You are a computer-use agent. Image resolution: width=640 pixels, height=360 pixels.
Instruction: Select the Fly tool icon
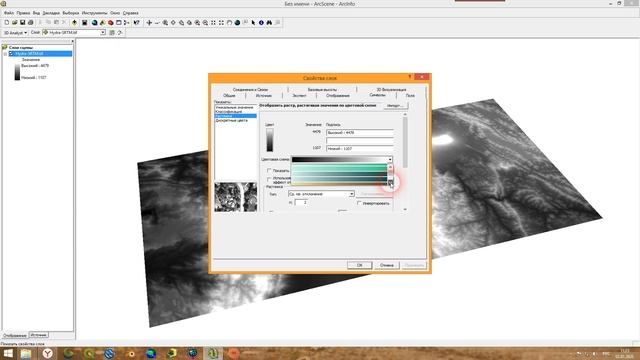tap(157, 22)
